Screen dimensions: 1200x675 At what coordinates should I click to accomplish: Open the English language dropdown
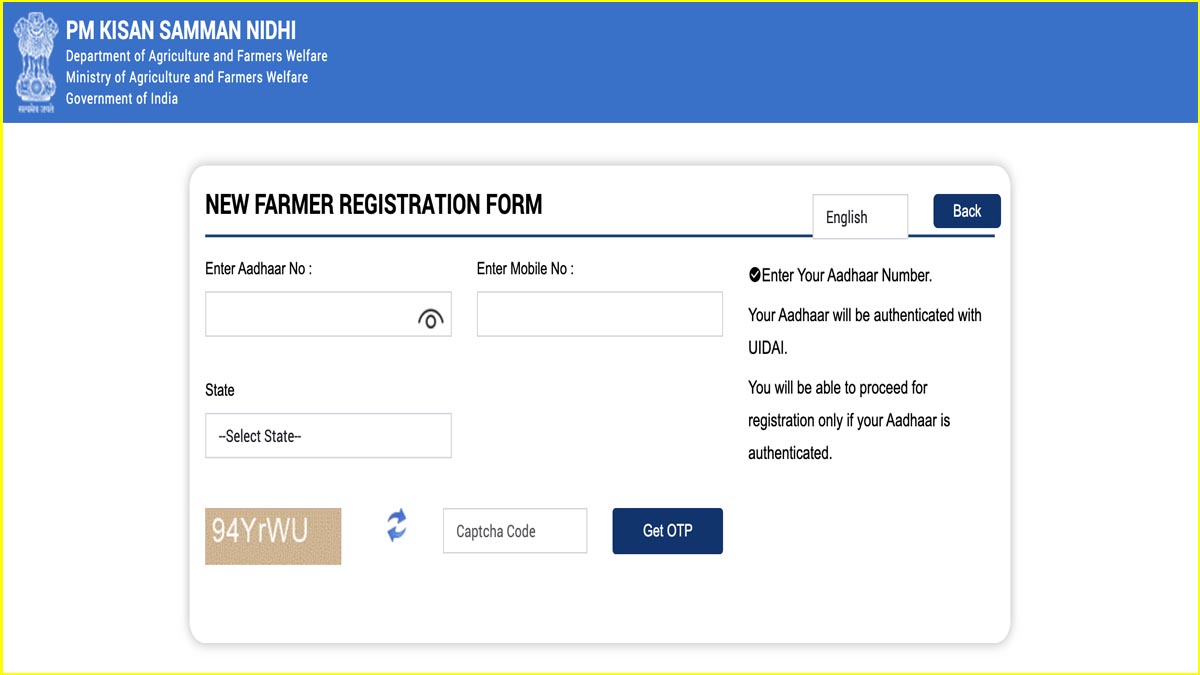[860, 217]
